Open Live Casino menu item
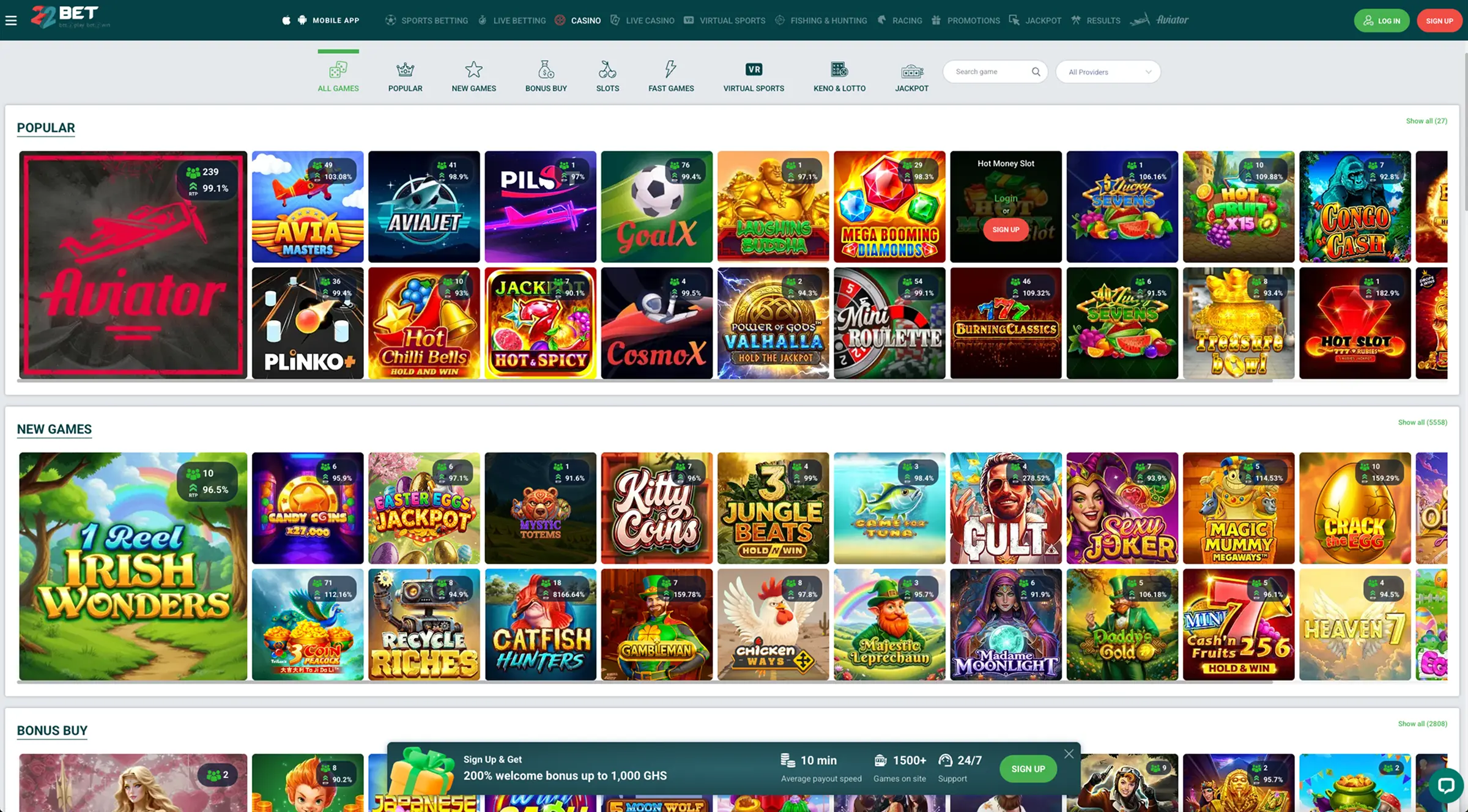Image resolution: width=1468 pixels, height=812 pixels. pos(642,20)
